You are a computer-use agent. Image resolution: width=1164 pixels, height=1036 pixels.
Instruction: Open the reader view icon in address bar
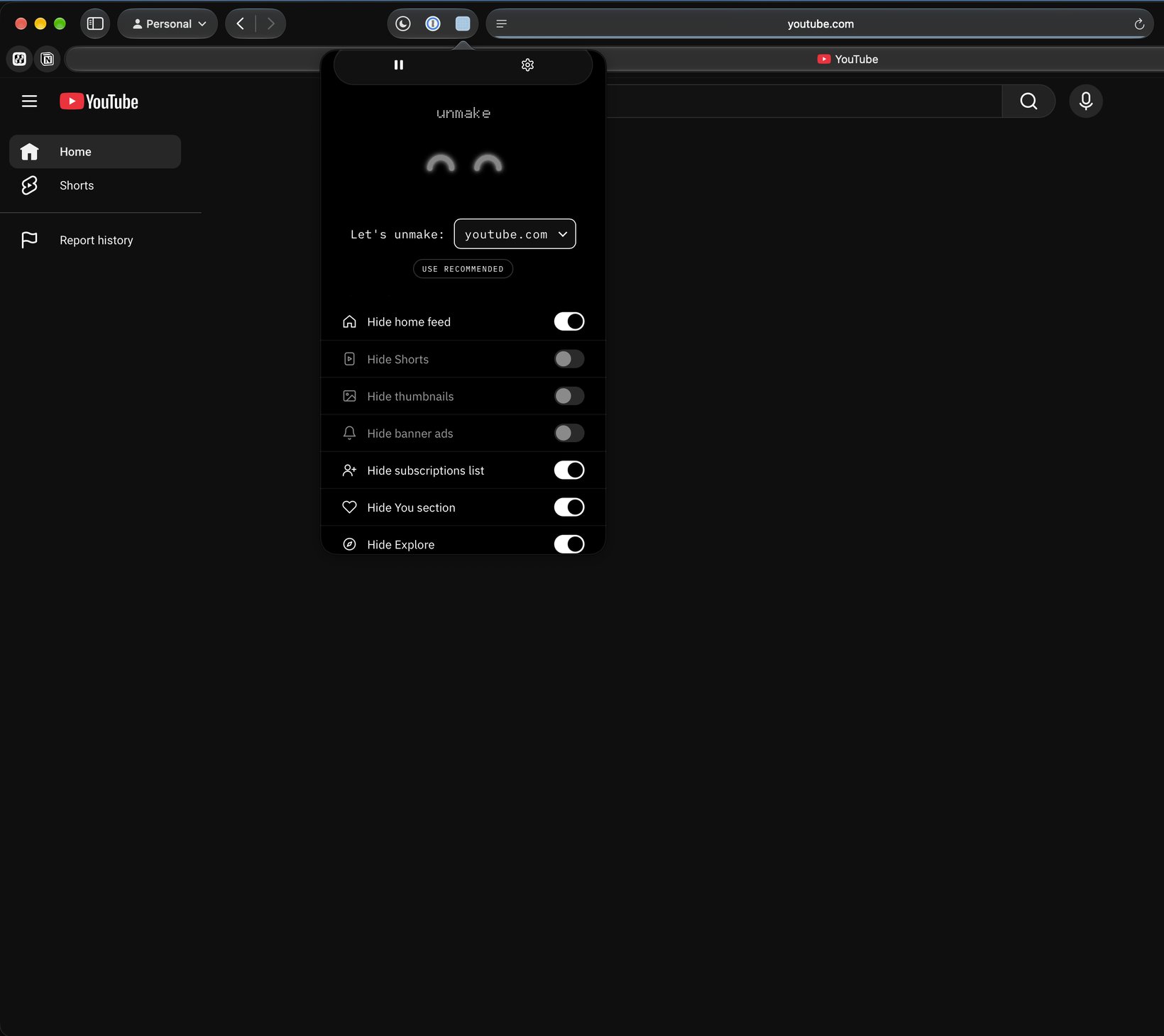coord(501,24)
